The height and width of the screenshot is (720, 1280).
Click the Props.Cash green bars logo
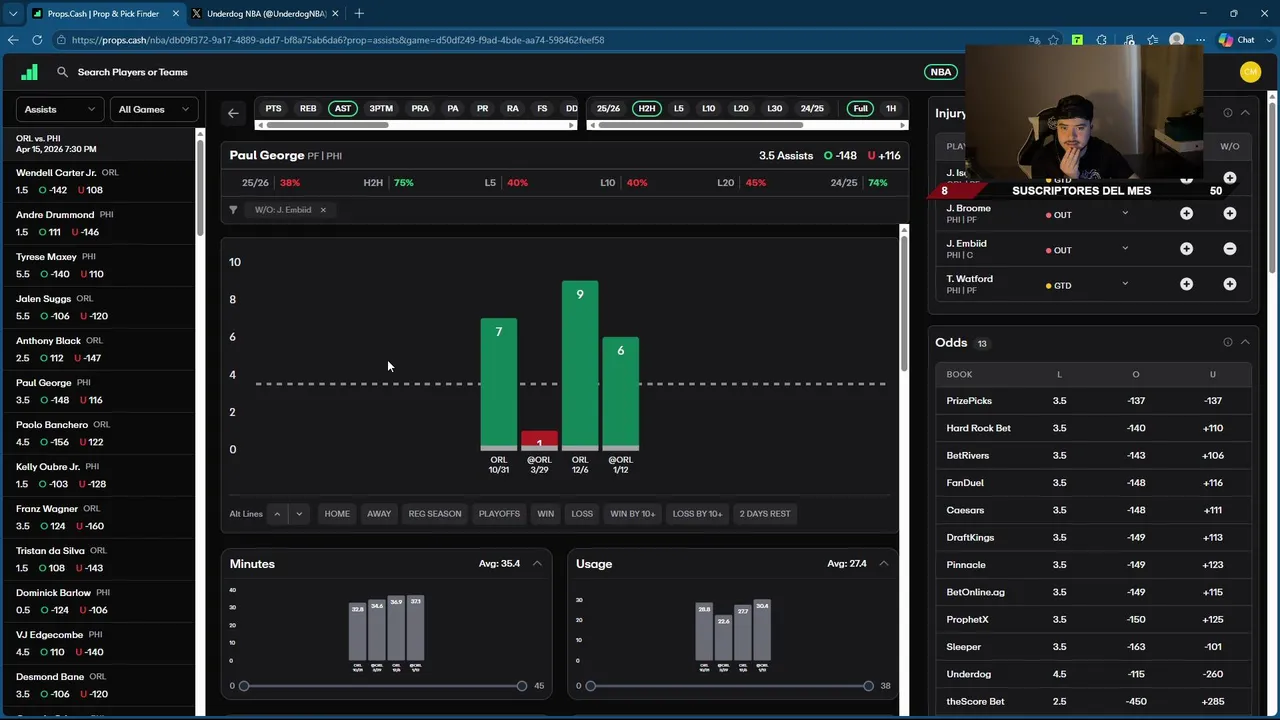29,72
